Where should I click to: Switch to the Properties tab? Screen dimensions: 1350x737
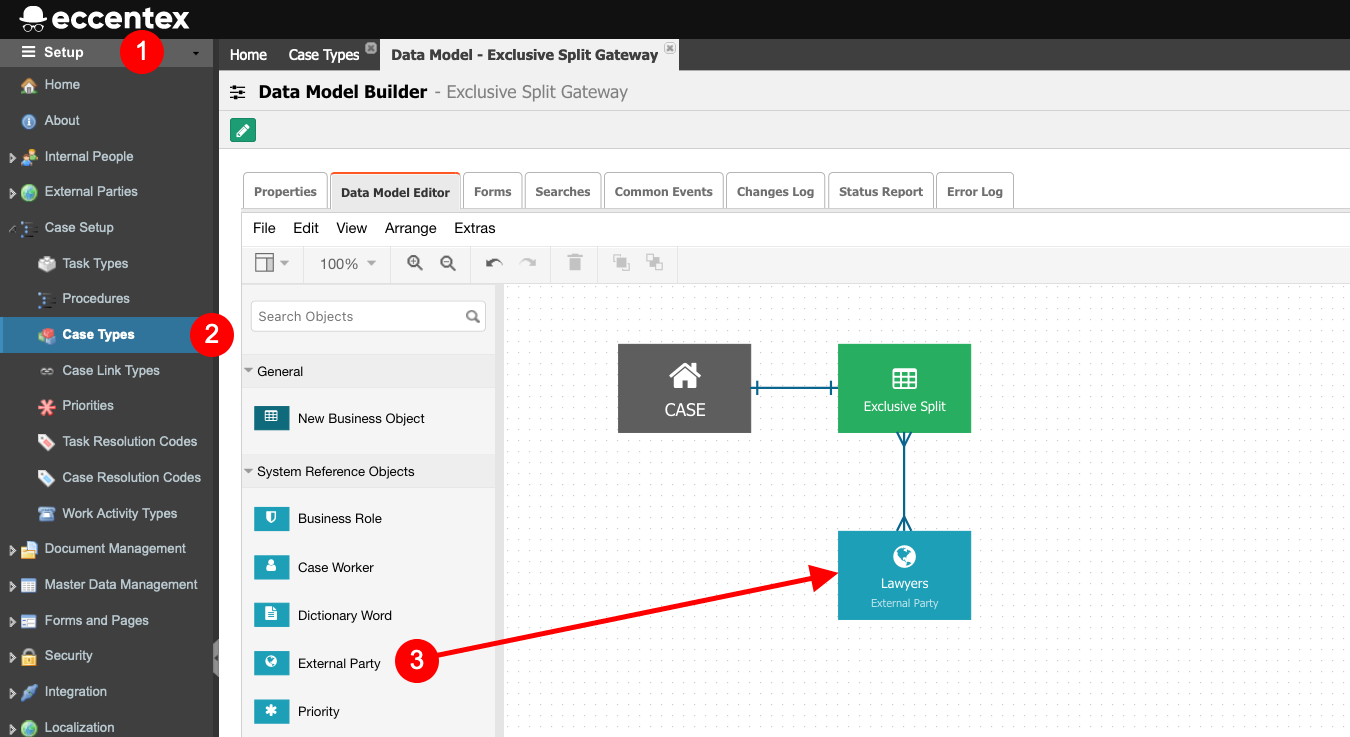[x=285, y=191]
